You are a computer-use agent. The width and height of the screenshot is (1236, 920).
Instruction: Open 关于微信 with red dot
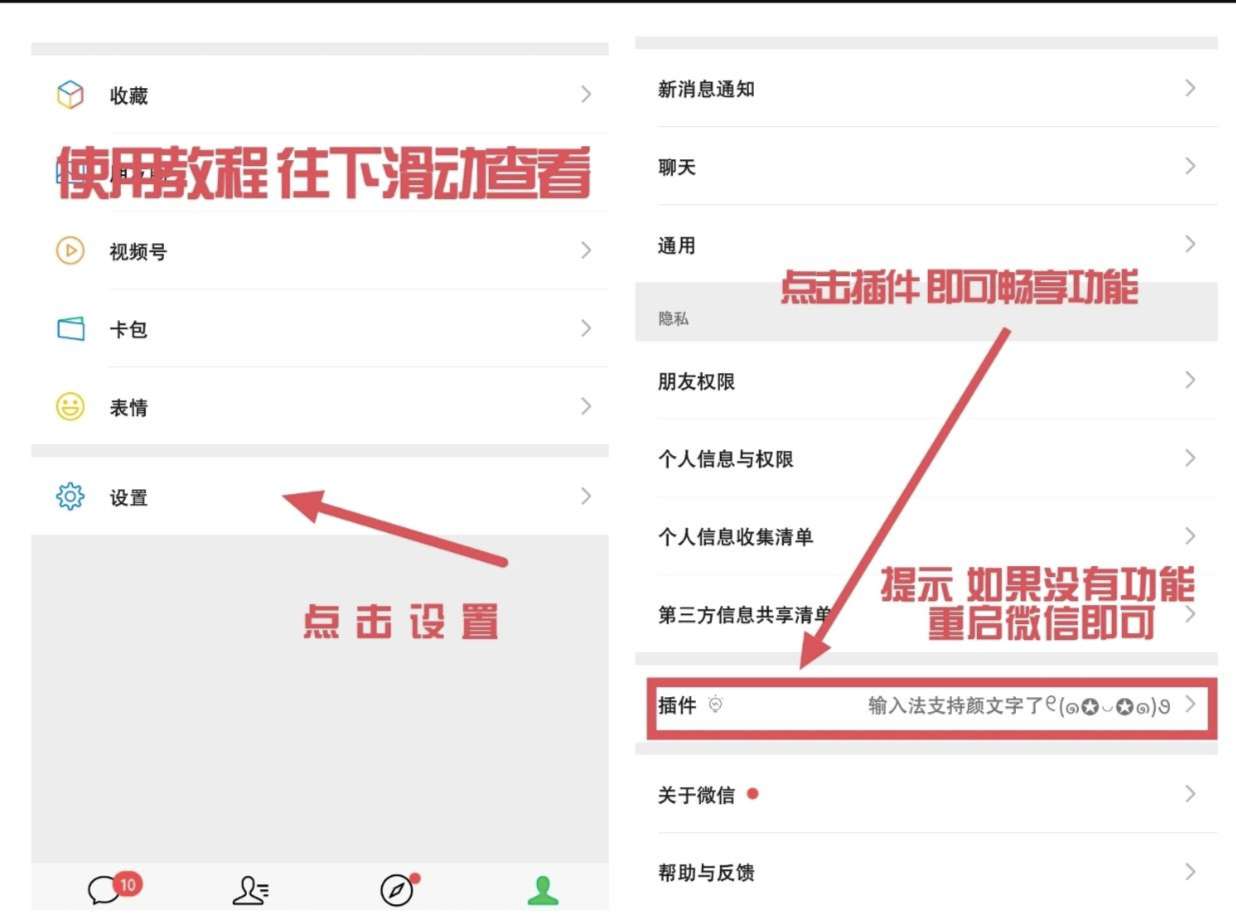pos(696,795)
